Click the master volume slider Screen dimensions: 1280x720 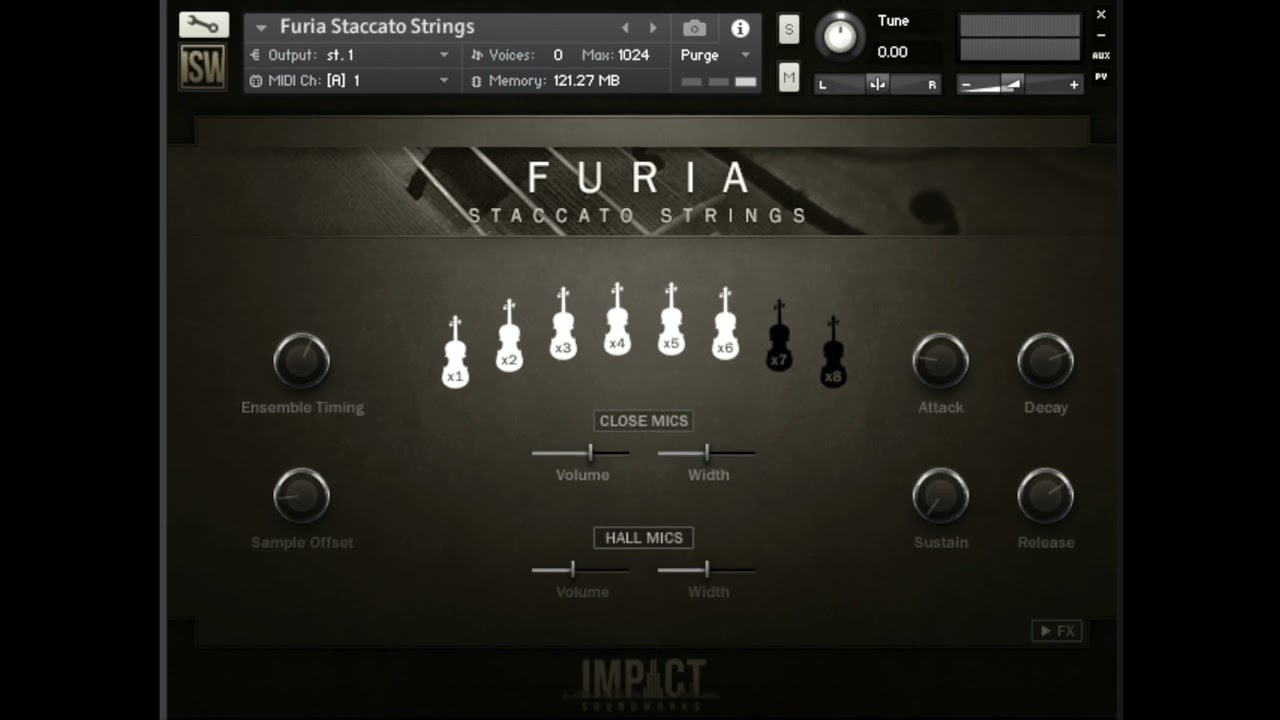point(1019,85)
